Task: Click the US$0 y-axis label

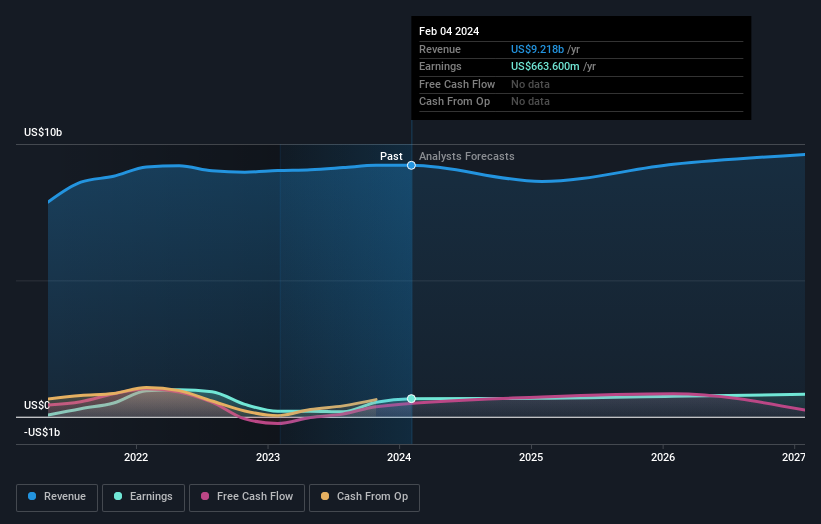Action: pos(37,405)
